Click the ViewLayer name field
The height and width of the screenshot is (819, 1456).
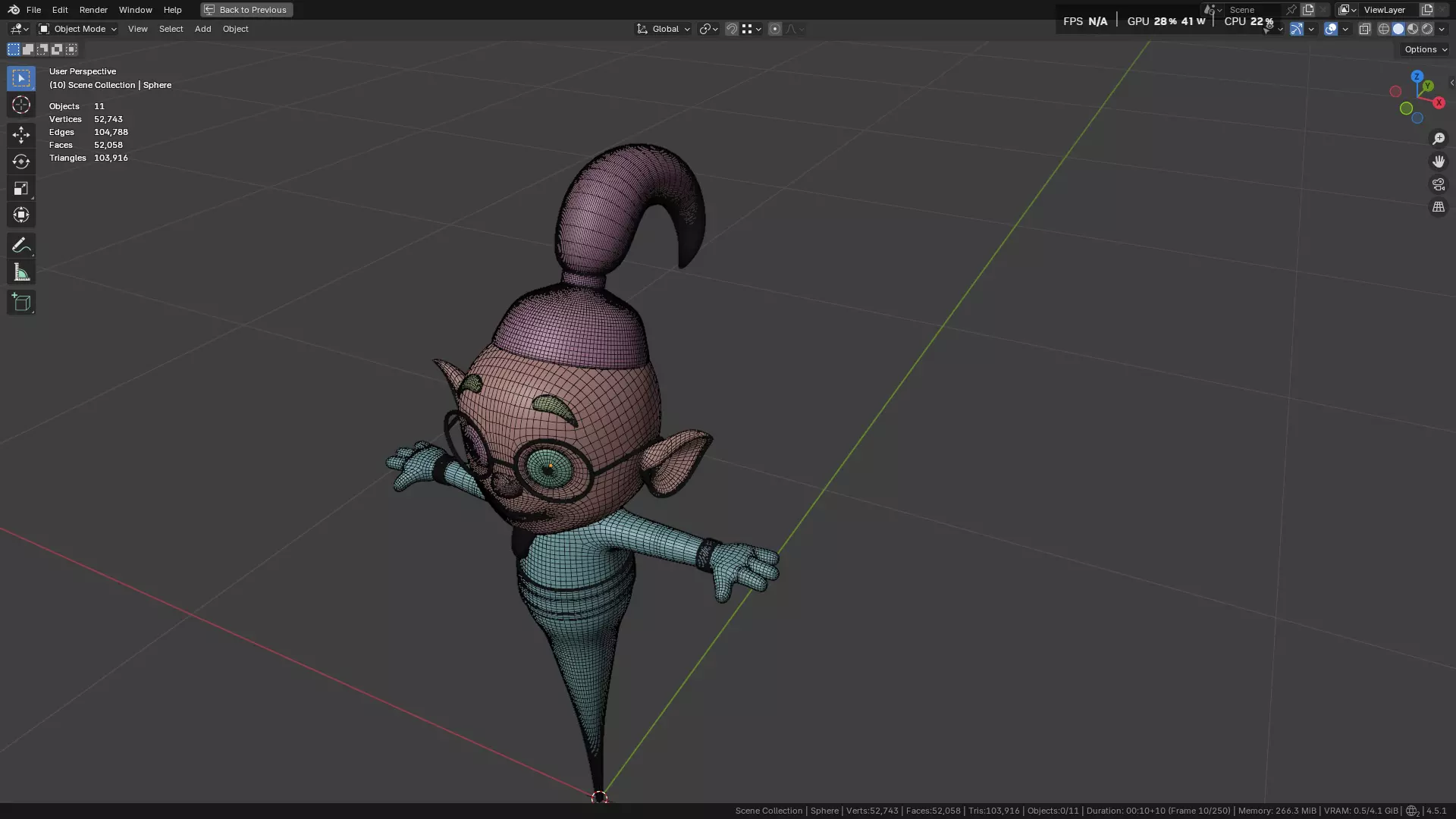(1388, 10)
